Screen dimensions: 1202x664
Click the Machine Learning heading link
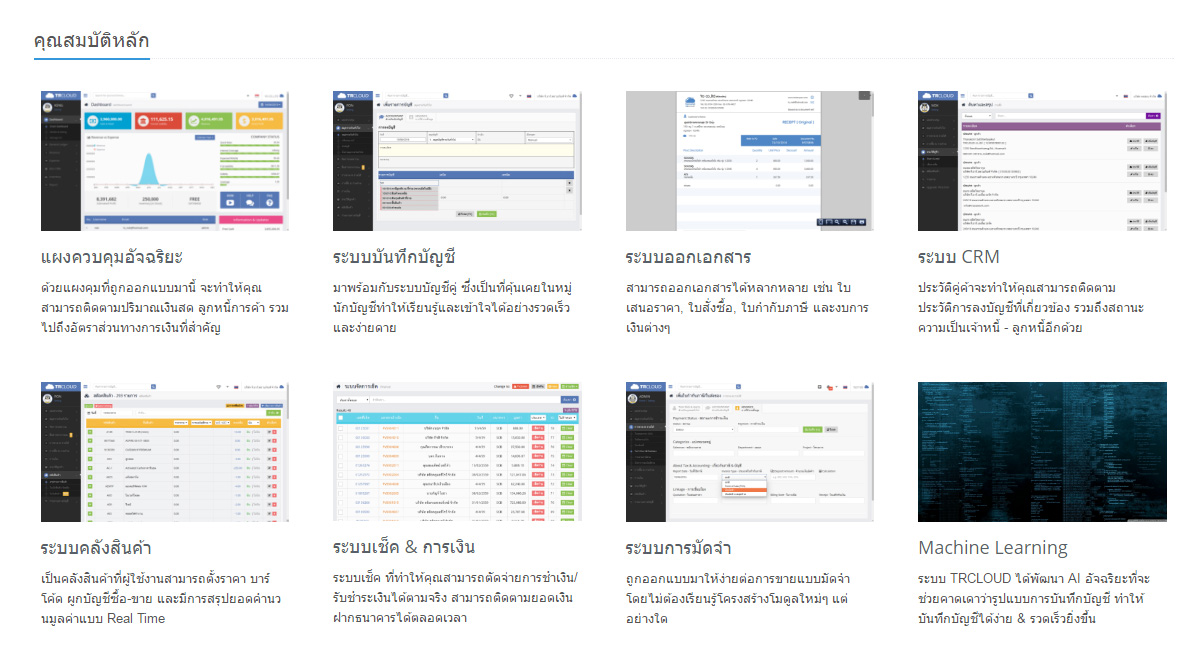click(992, 547)
